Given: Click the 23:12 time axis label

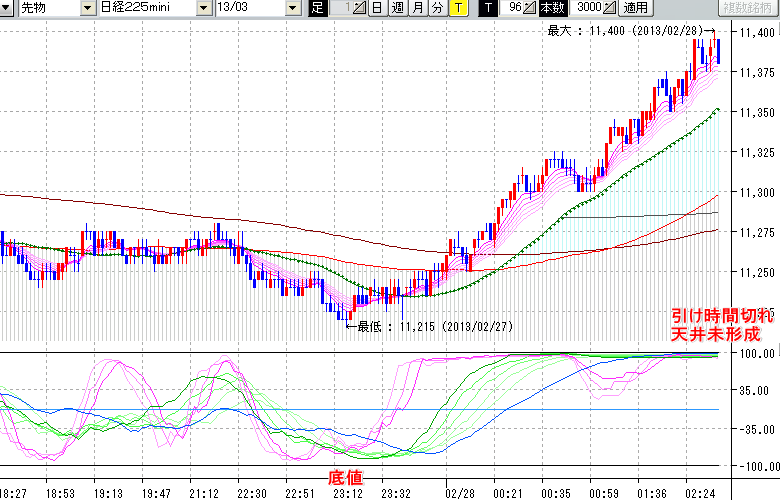Looking at the screenshot, I should pos(348,493).
